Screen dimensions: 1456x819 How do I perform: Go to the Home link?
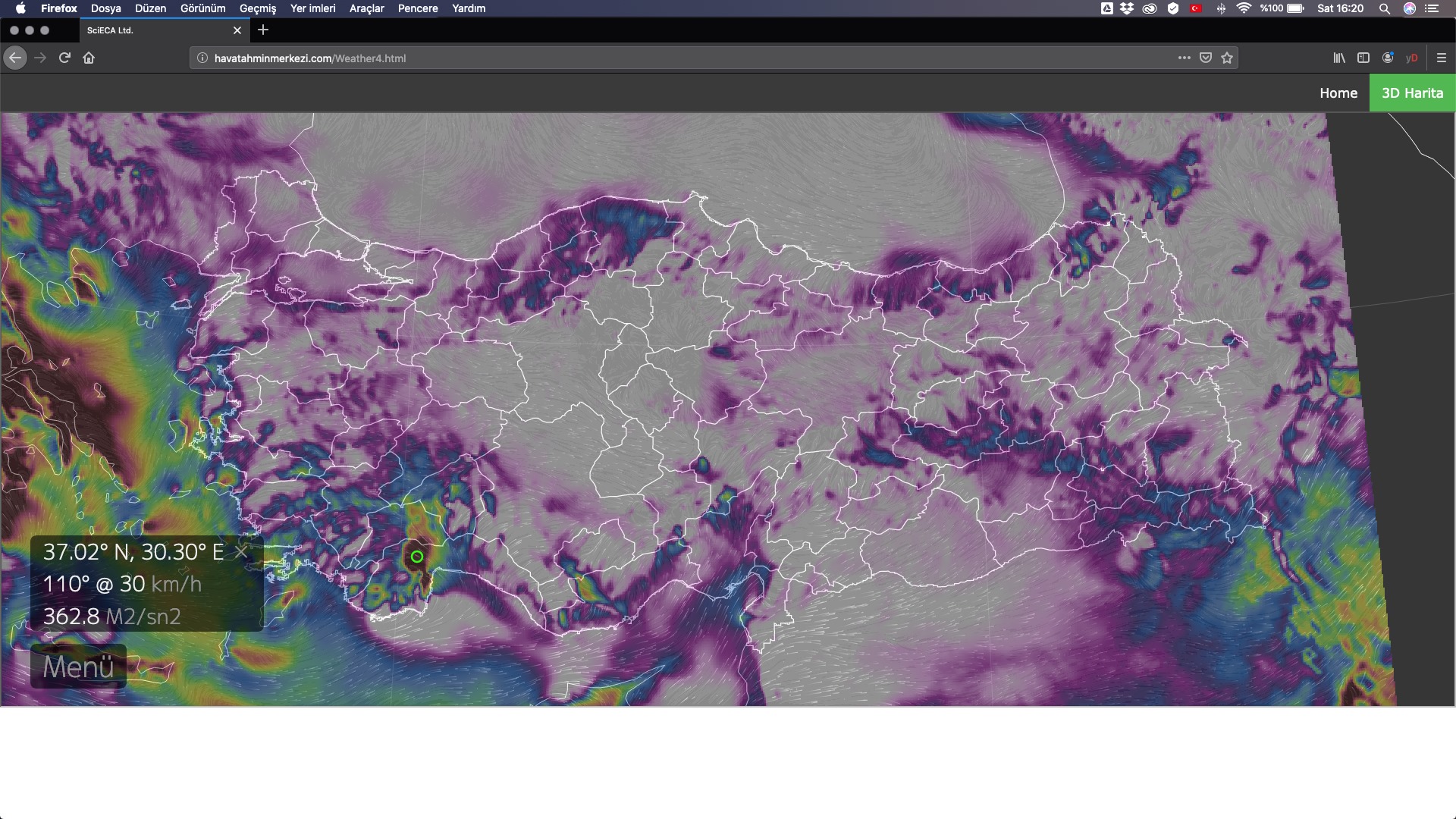coord(1338,93)
